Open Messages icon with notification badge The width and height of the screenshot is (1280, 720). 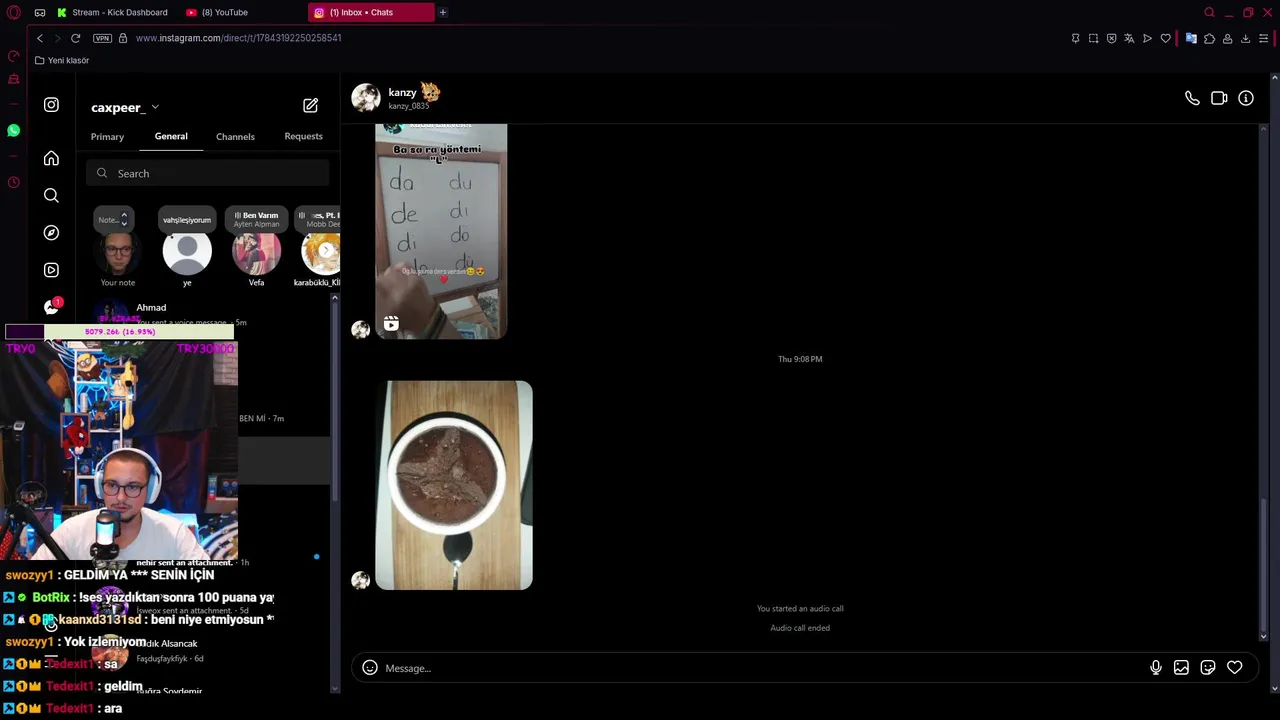pos(52,306)
